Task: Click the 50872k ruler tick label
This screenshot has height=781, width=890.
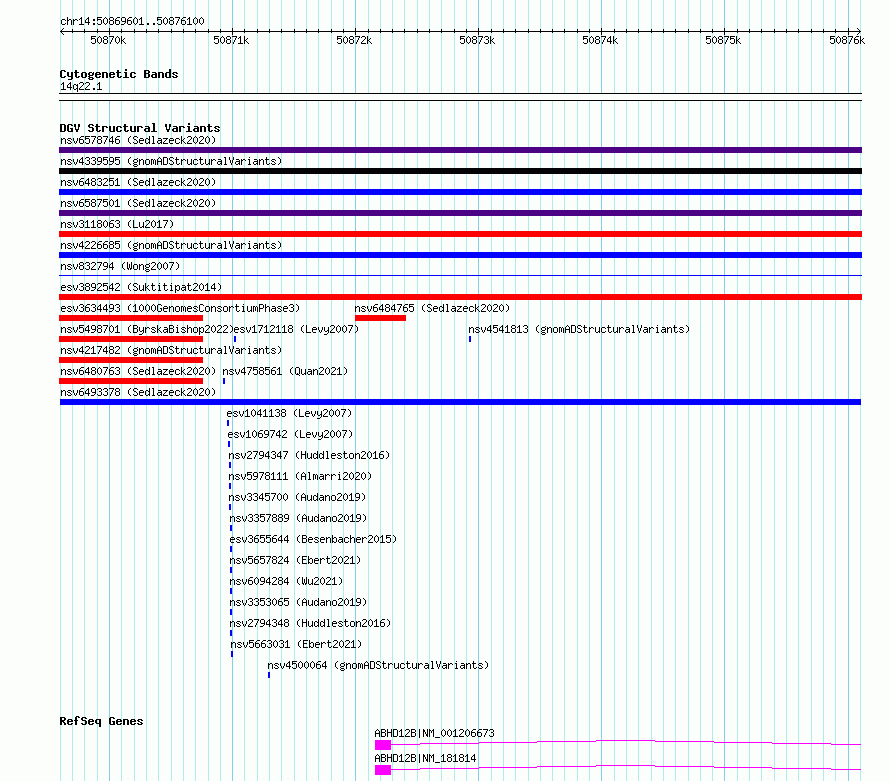Action: [354, 40]
